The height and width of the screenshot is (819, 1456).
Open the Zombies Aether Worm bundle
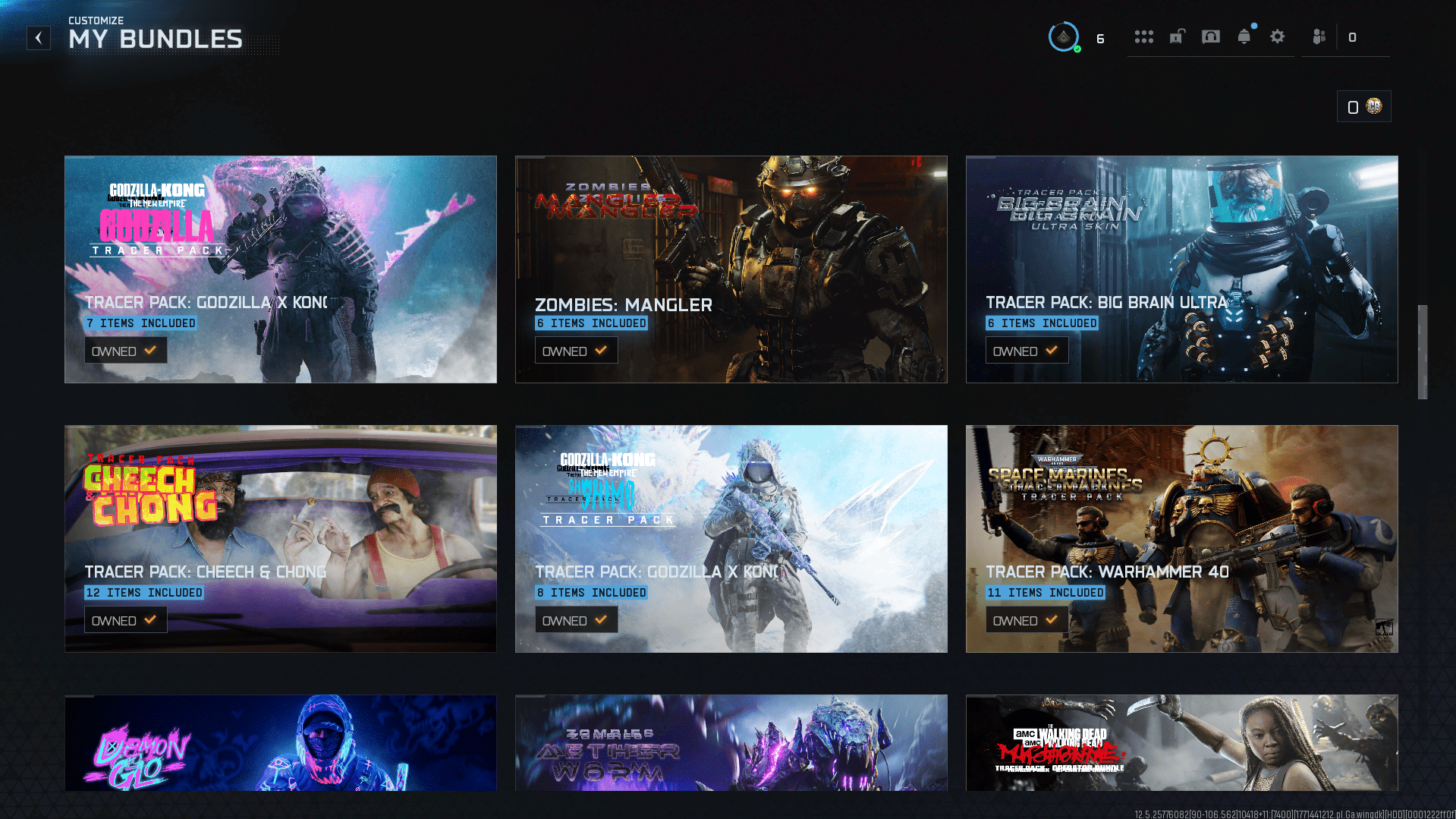731,742
